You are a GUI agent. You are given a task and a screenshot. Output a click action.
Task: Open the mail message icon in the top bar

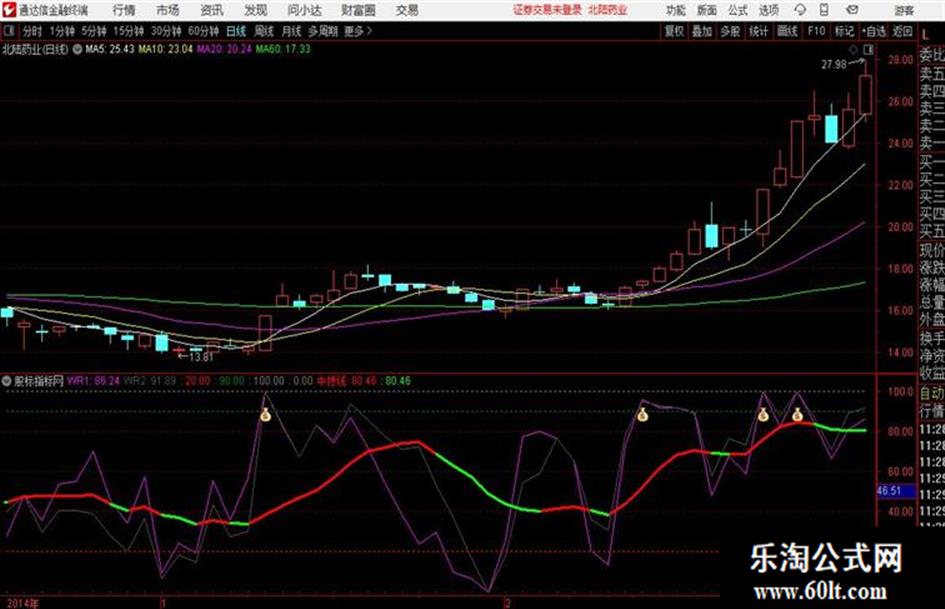852,10
